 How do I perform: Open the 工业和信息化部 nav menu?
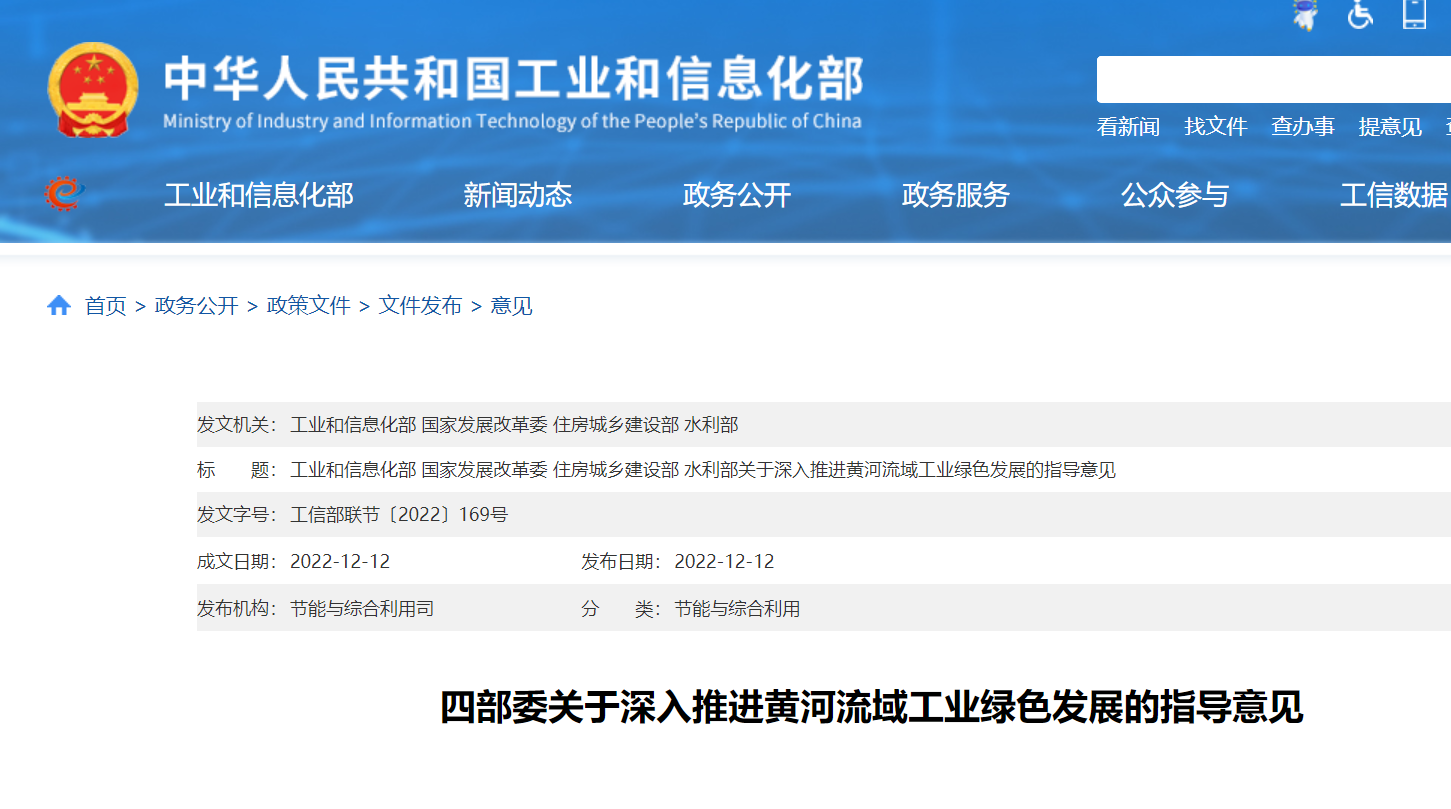point(258,195)
